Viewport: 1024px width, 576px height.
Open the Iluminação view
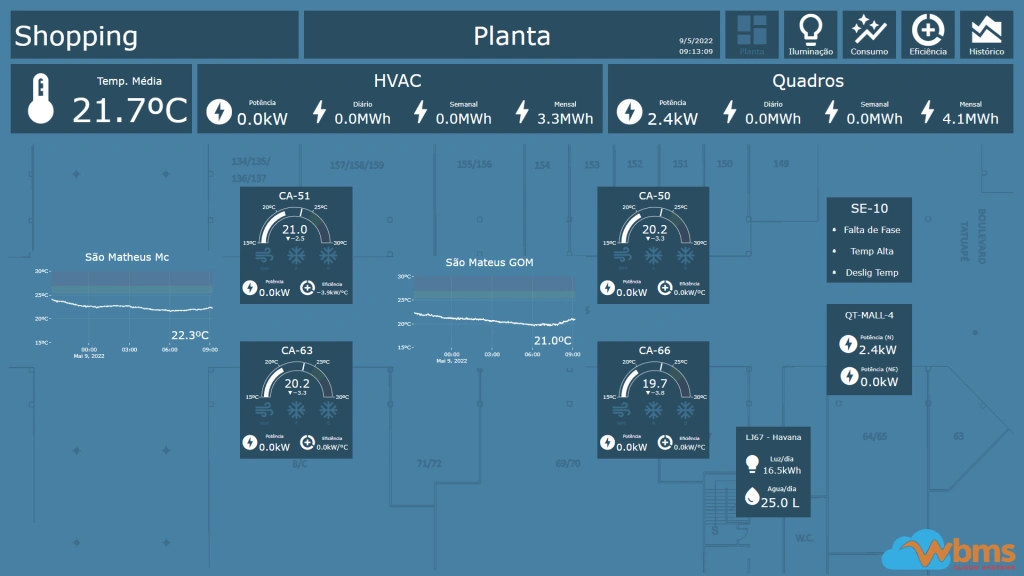click(811, 35)
